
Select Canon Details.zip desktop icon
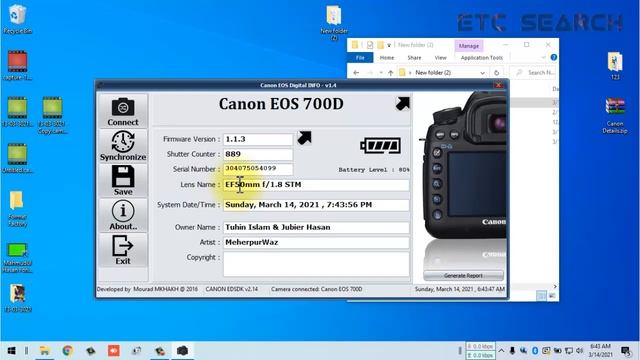click(x=615, y=116)
